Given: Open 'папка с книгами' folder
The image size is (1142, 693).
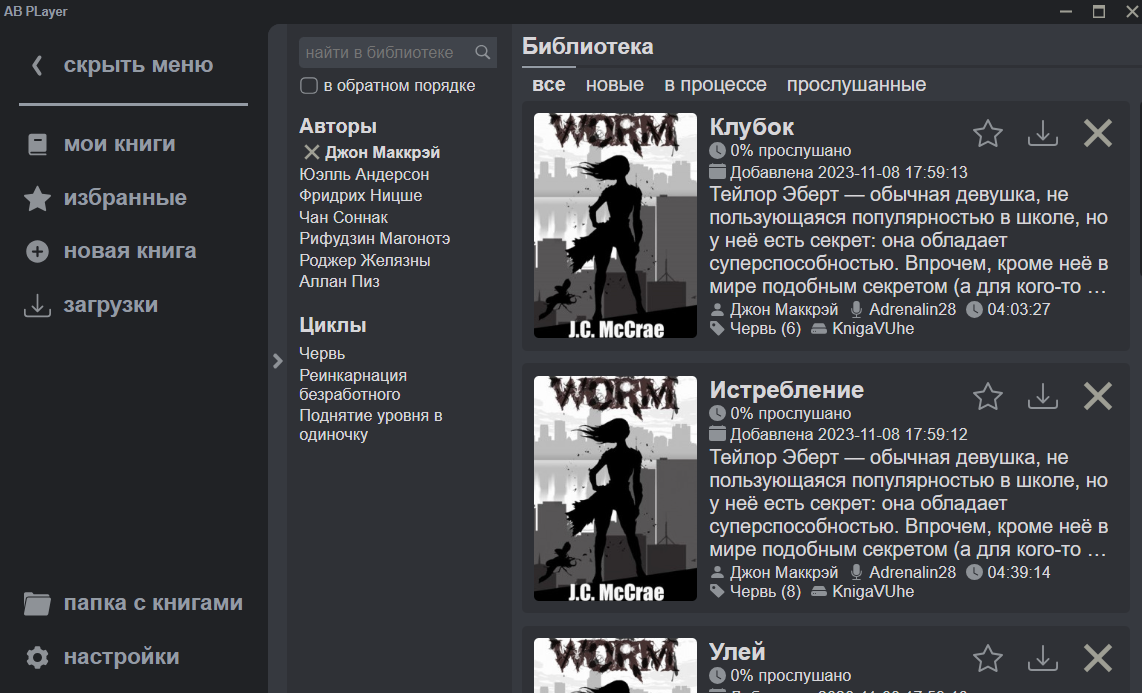Looking at the screenshot, I should [x=153, y=603].
